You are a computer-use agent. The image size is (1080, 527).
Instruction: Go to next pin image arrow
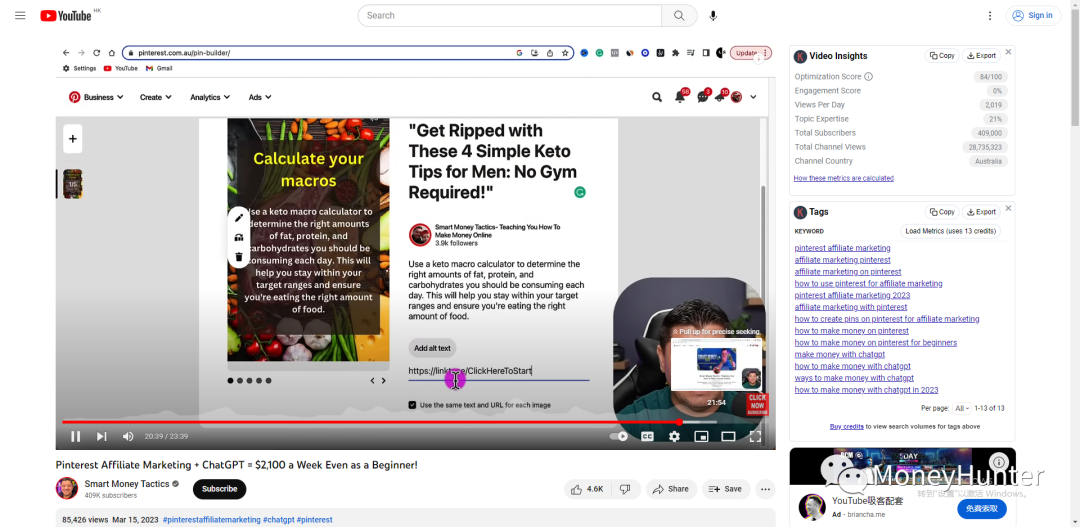[x=384, y=380]
